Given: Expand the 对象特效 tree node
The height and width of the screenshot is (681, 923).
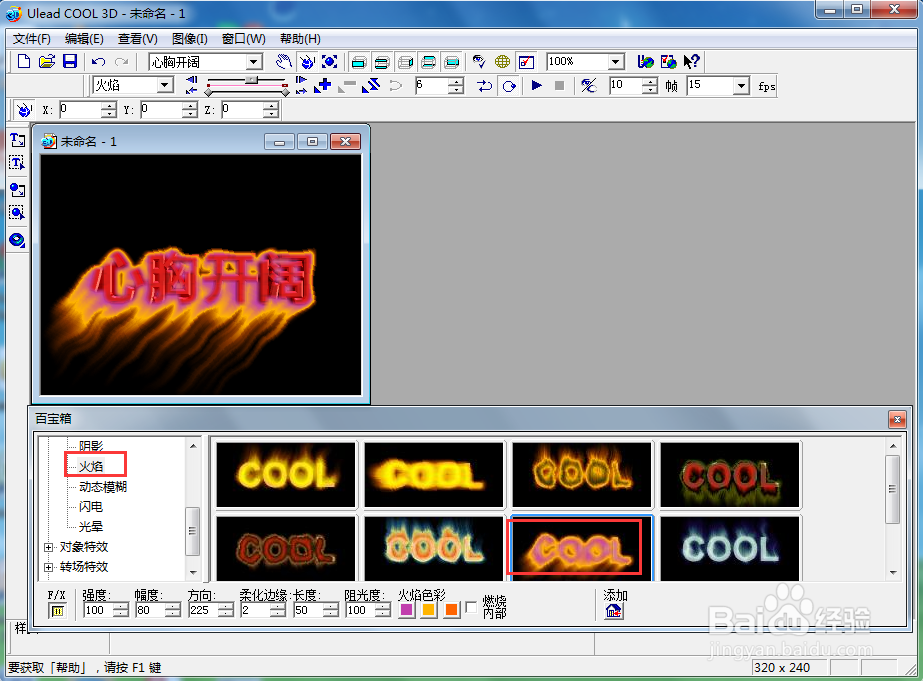Looking at the screenshot, I should pyautogui.click(x=48, y=547).
